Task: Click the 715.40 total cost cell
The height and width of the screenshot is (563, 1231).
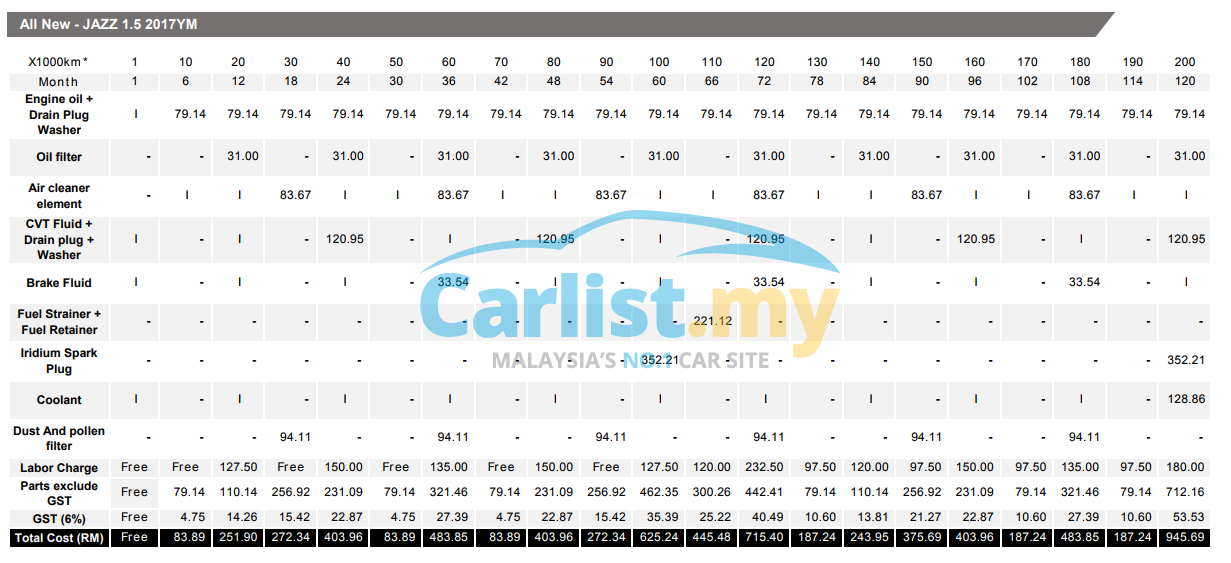Action: tap(765, 537)
